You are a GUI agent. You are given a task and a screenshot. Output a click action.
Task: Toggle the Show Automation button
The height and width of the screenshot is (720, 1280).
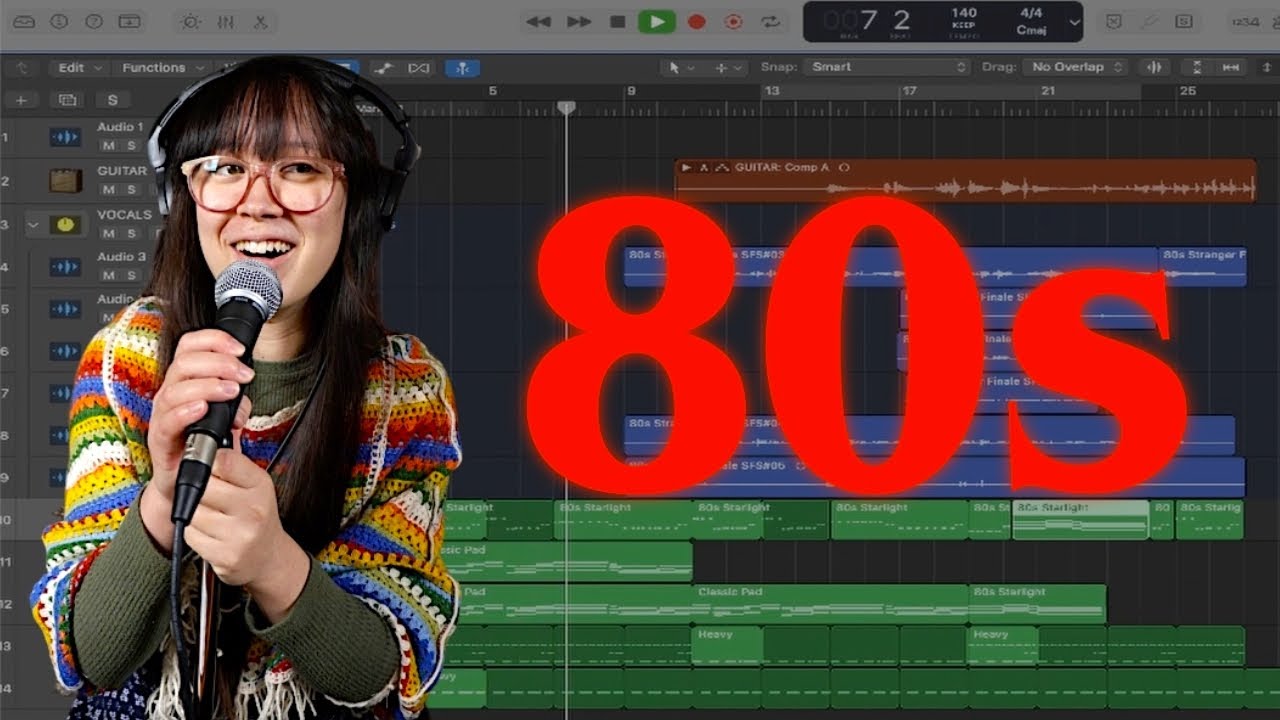(383, 68)
